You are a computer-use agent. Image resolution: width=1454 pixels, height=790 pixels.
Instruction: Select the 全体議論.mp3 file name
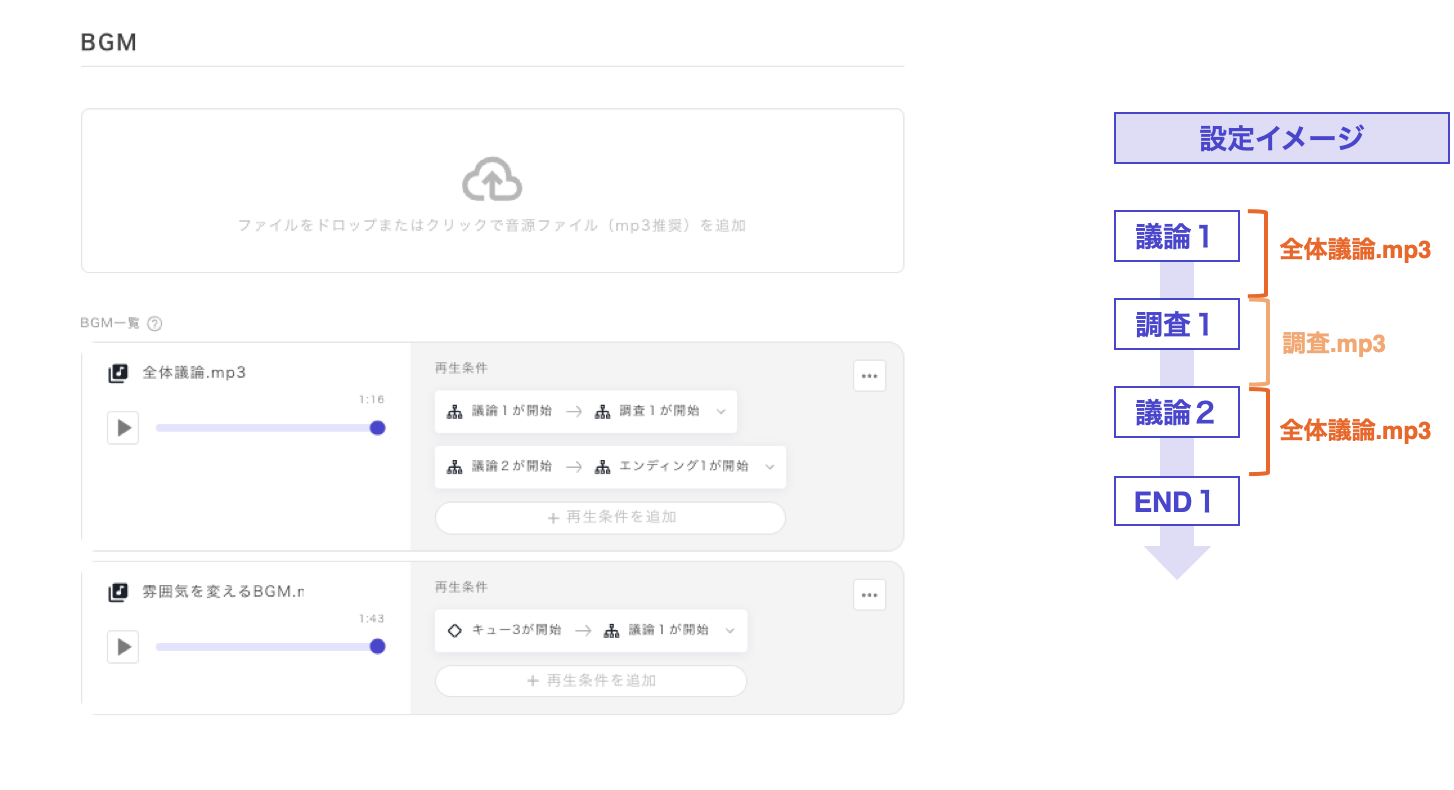(x=194, y=373)
